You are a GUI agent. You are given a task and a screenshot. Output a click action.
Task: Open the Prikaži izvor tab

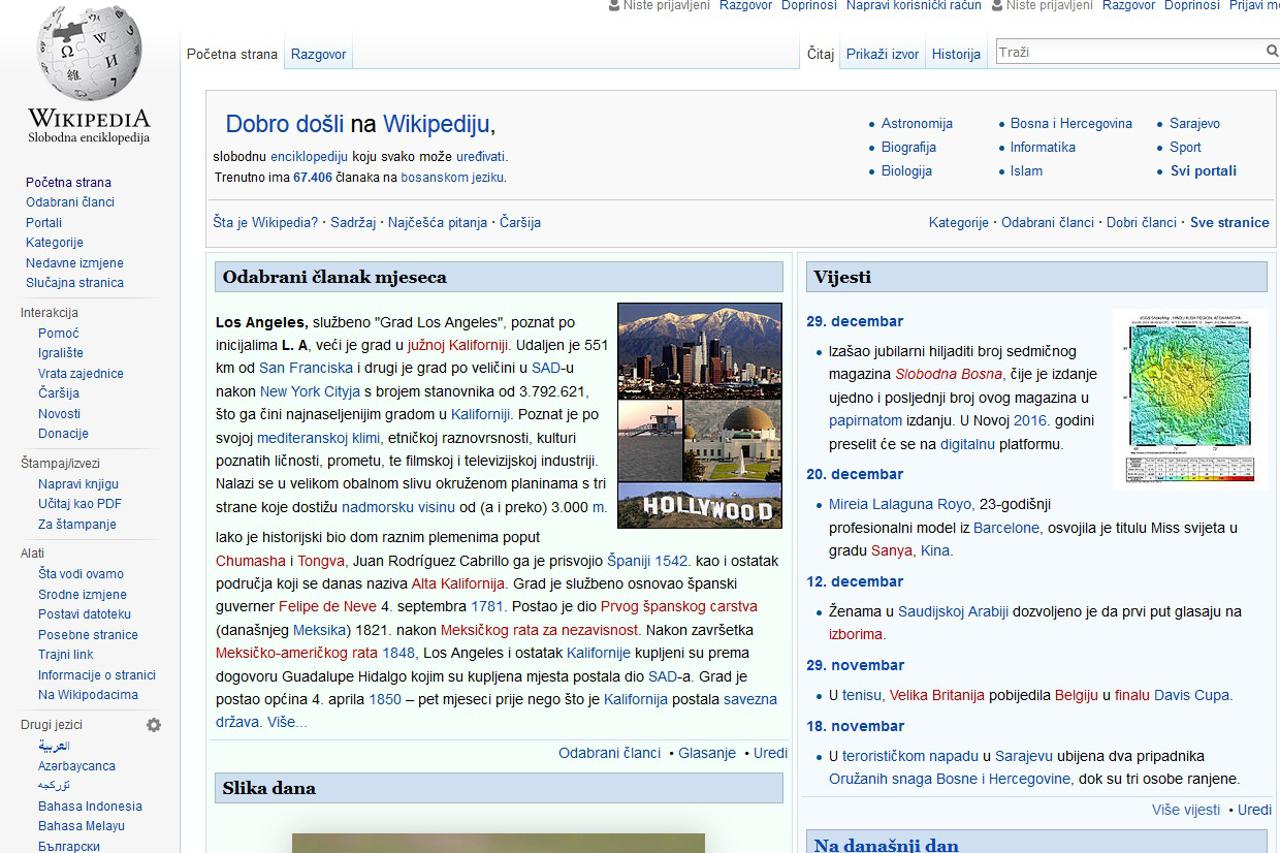tap(881, 53)
